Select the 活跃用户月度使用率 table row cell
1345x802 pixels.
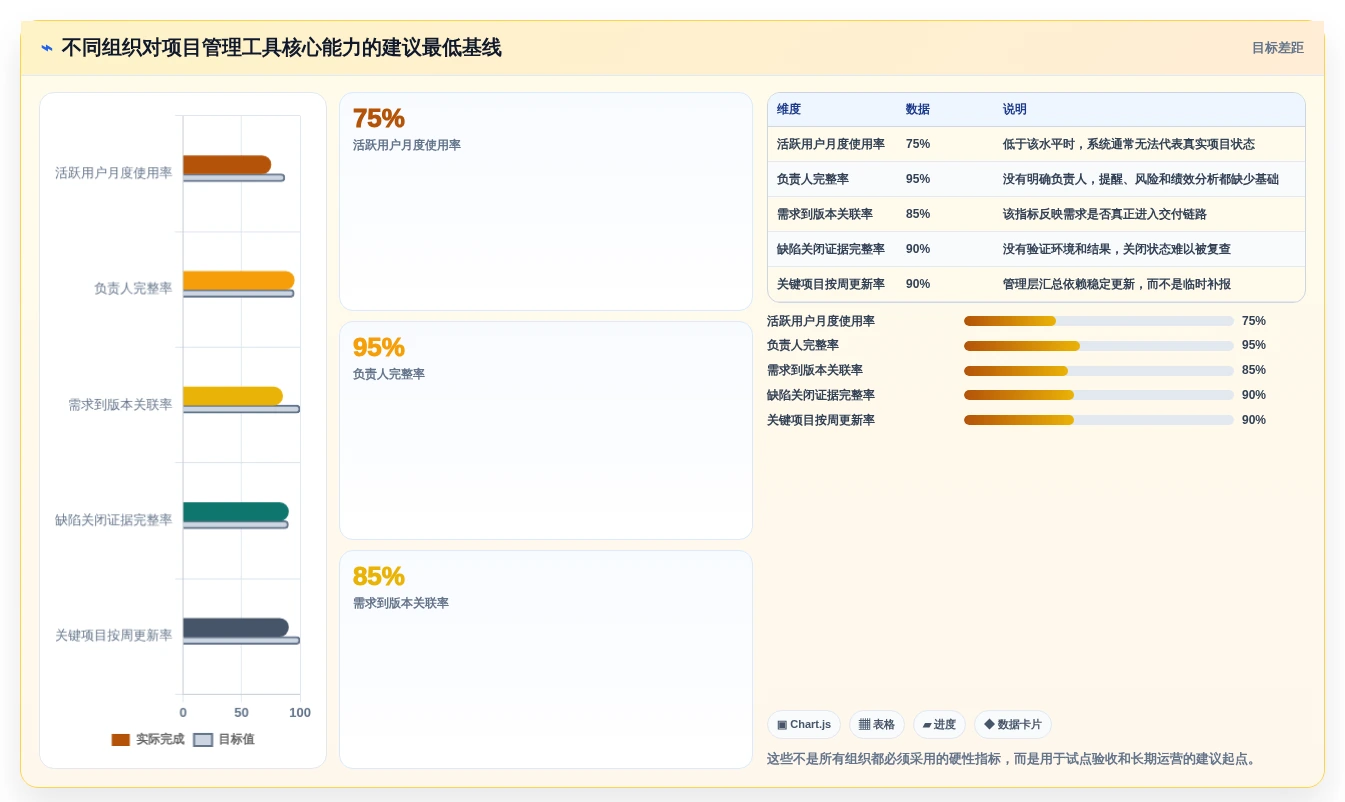(x=831, y=144)
